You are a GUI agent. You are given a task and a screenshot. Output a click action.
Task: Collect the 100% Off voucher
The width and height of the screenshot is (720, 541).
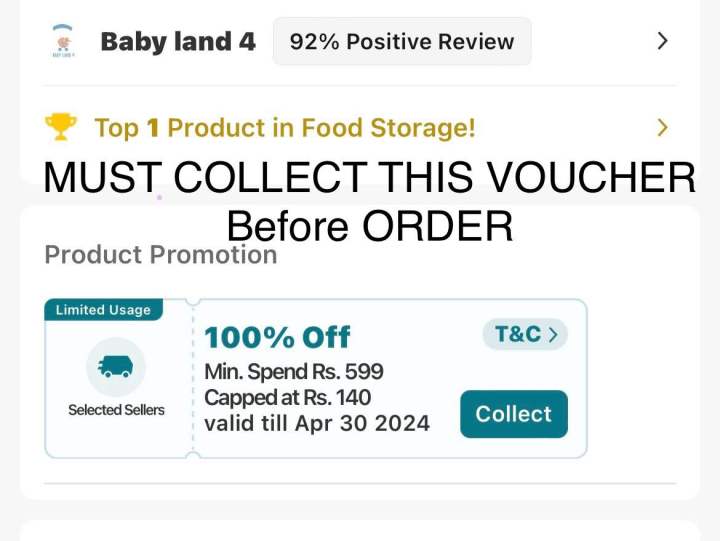pos(513,414)
